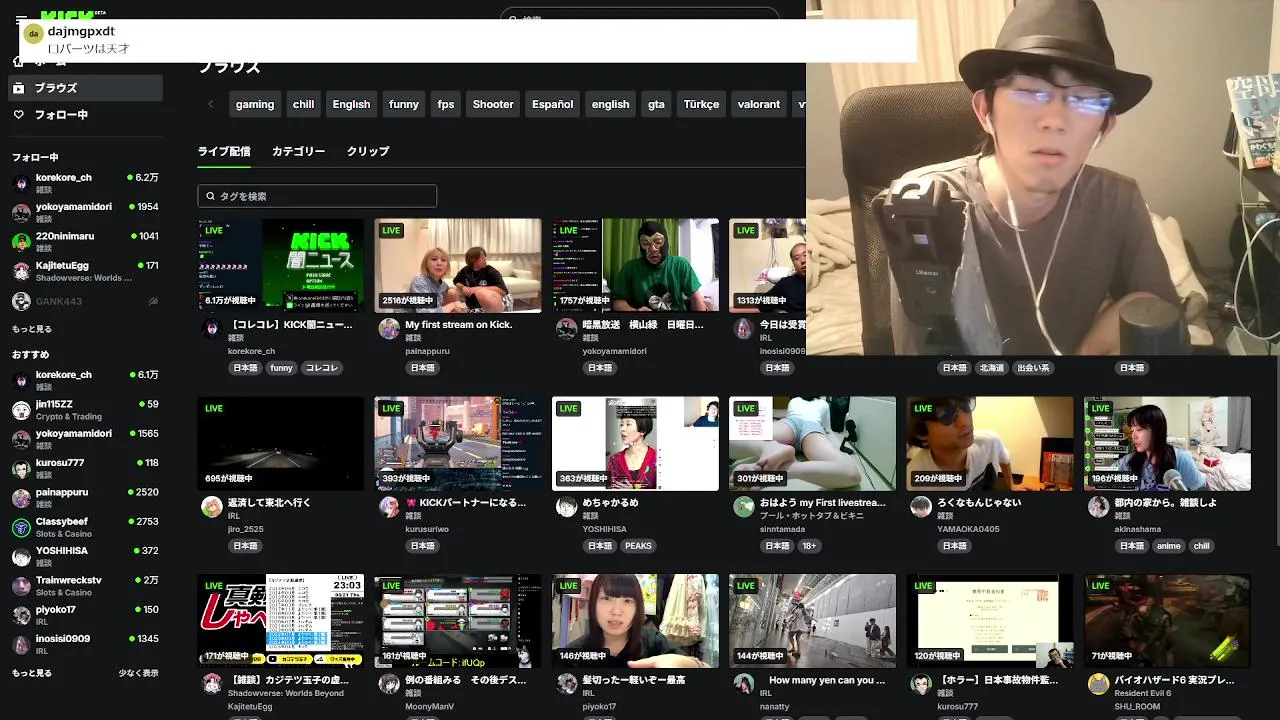Open Trainwreckstv recommended channel avatar
The height and width of the screenshot is (720, 1280).
click(x=20, y=586)
